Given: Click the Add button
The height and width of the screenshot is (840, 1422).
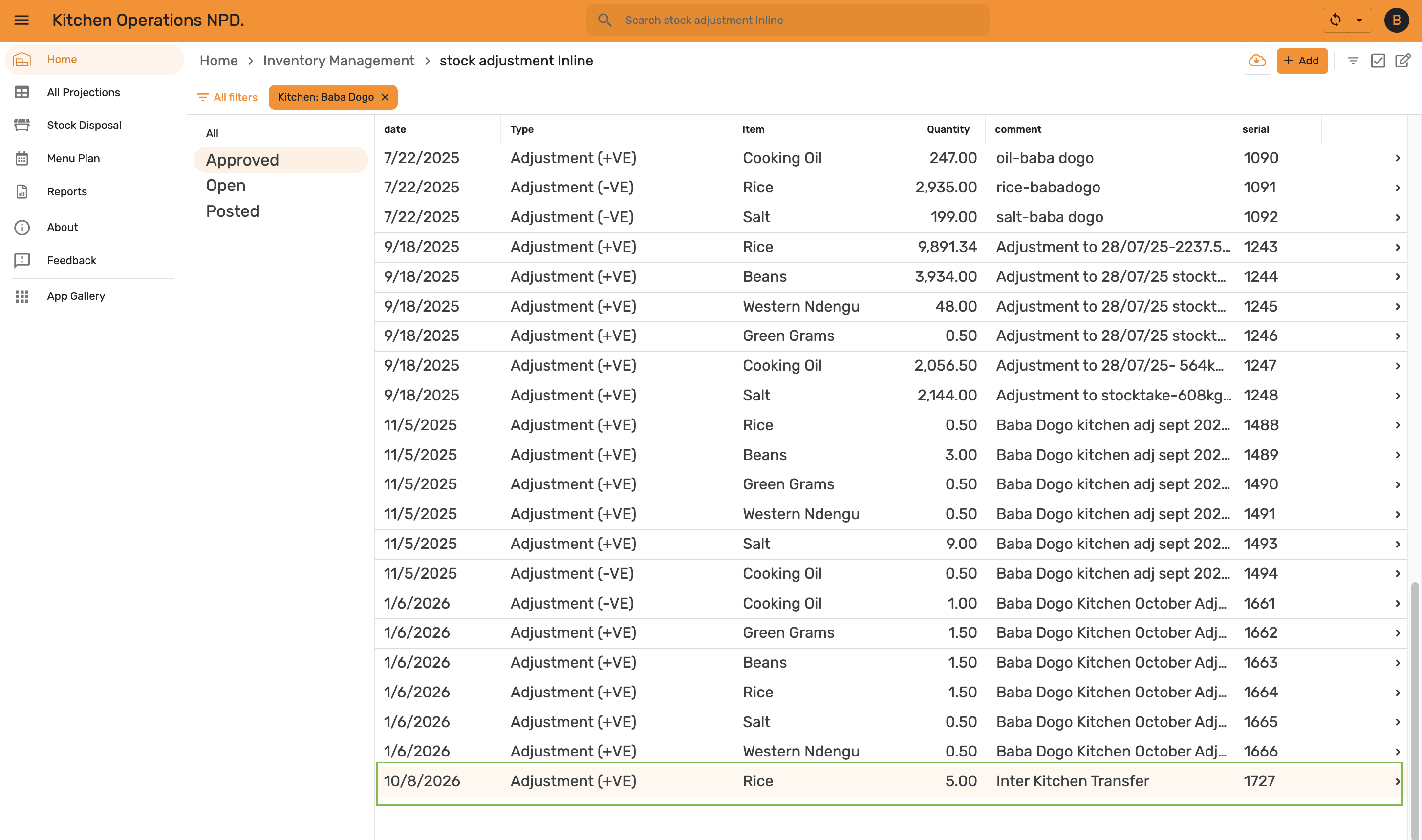Looking at the screenshot, I should [1302, 61].
